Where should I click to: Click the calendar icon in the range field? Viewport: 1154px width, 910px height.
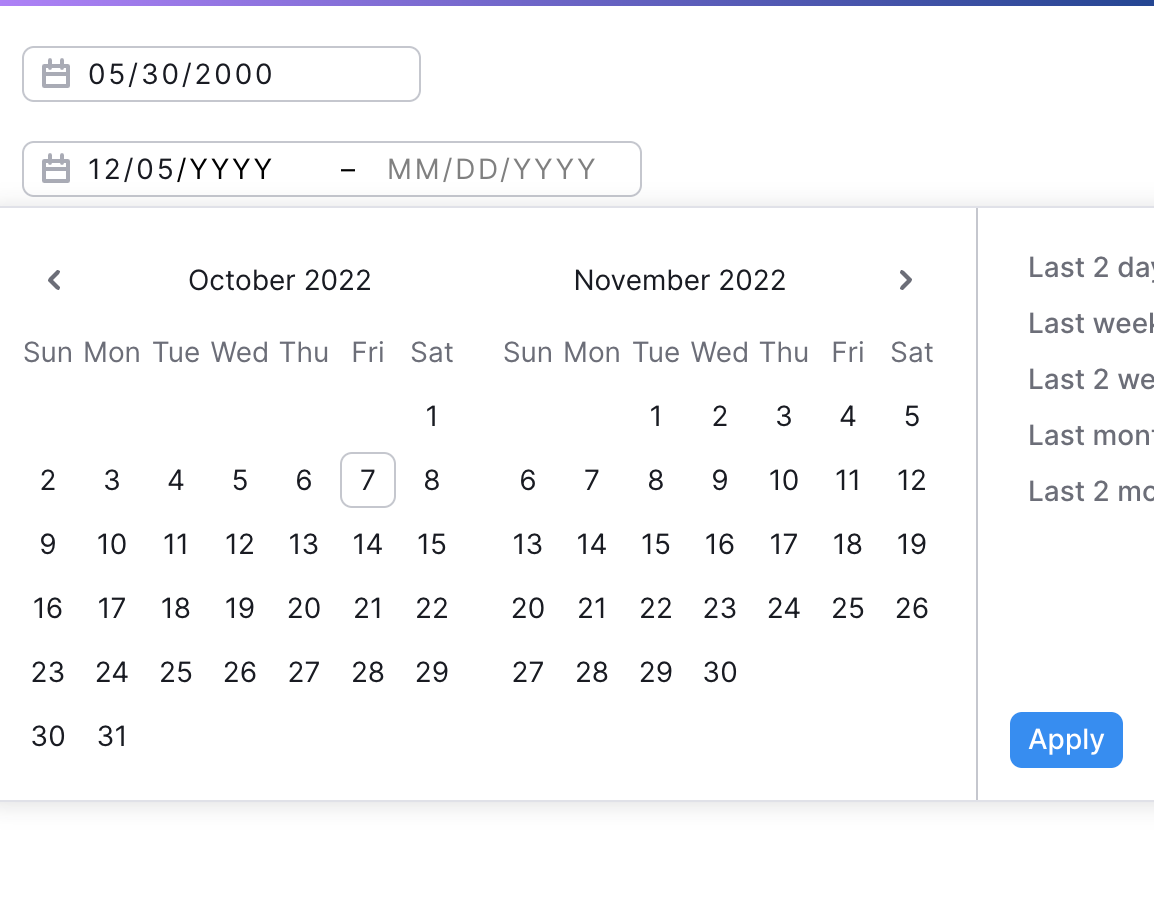tap(57, 168)
